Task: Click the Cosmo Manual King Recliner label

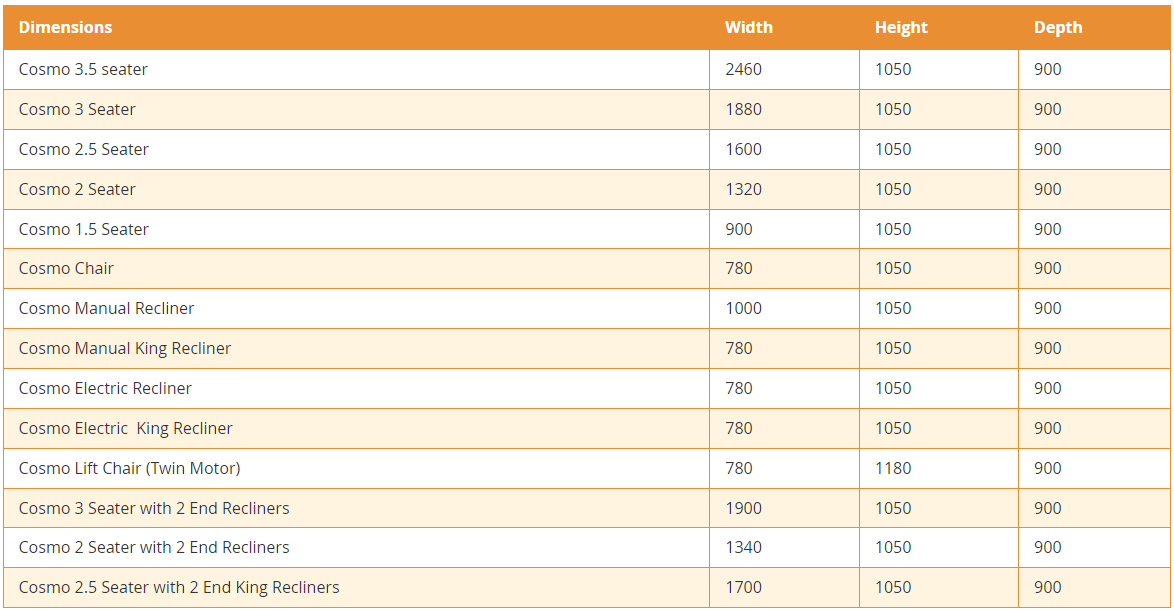Action: [x=125, y=349]
